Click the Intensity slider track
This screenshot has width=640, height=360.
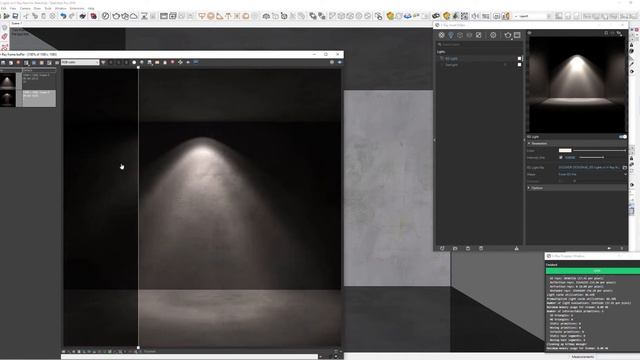(591, 158)
